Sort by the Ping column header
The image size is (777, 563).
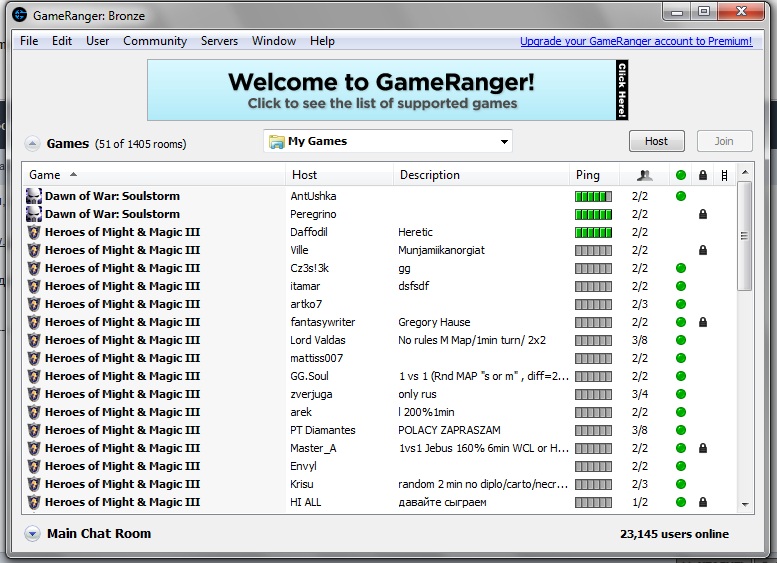(x=594, y=175)
